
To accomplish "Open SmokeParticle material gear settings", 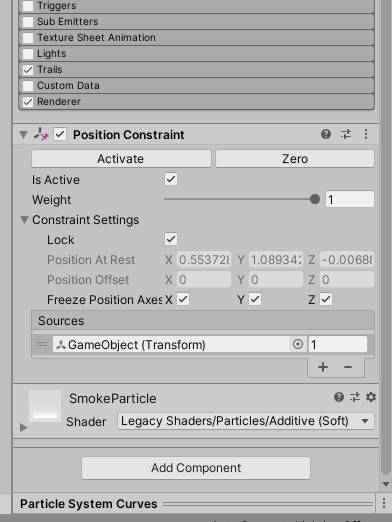I will coord(371,397).
